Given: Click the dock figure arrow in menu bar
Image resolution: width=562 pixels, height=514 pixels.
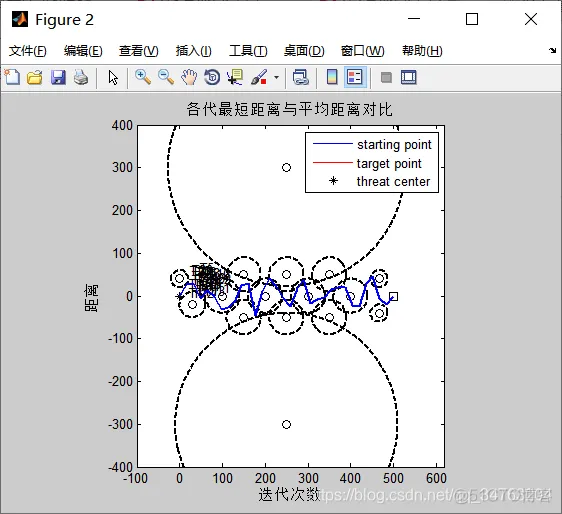Looking at the screenshot, I should (552, 51).
